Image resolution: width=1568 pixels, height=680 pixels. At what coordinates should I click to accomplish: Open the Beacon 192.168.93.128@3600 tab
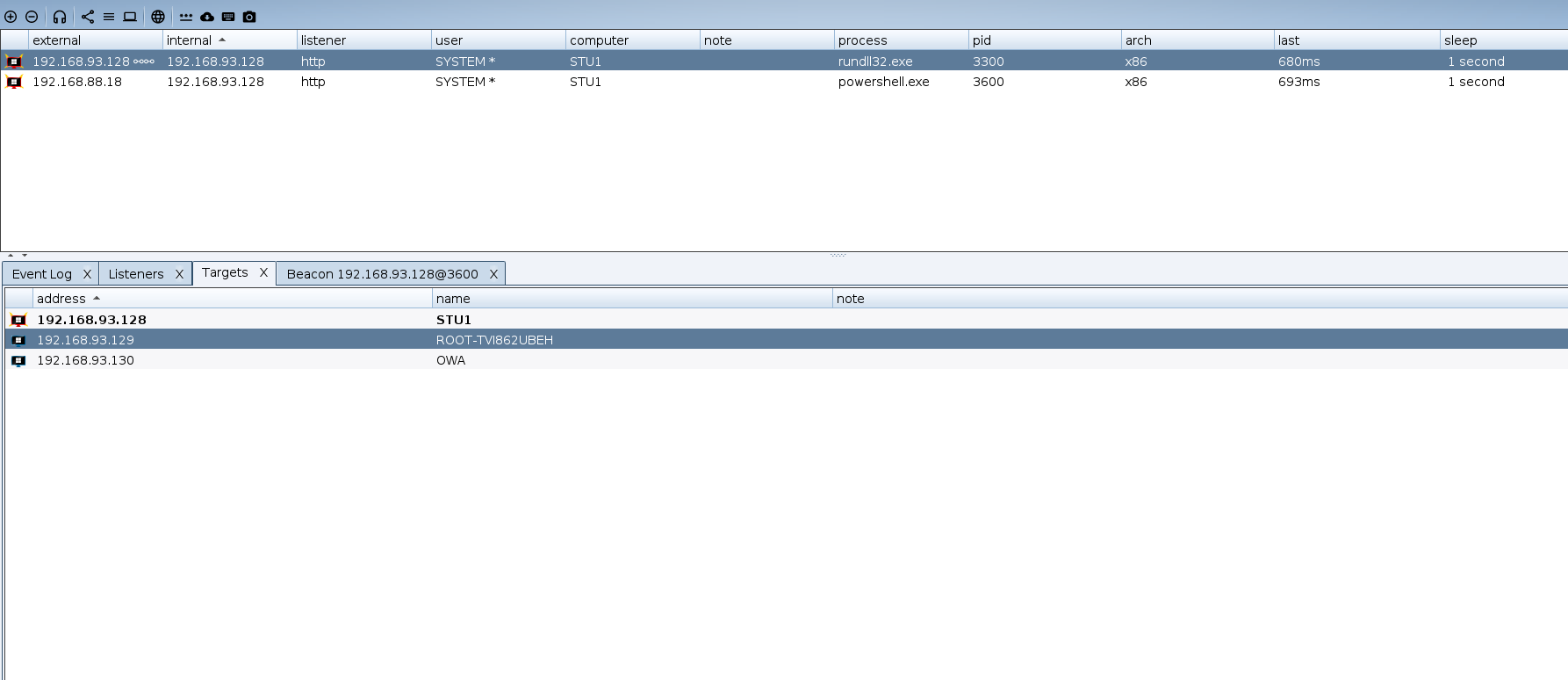coord(382,274)
